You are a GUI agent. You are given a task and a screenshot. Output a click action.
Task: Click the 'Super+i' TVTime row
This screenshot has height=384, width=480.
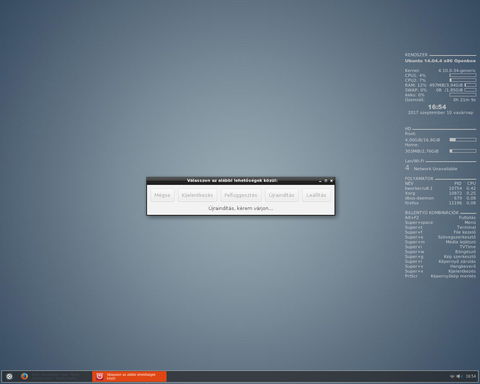pyautogui.click(x=440, y=247)
